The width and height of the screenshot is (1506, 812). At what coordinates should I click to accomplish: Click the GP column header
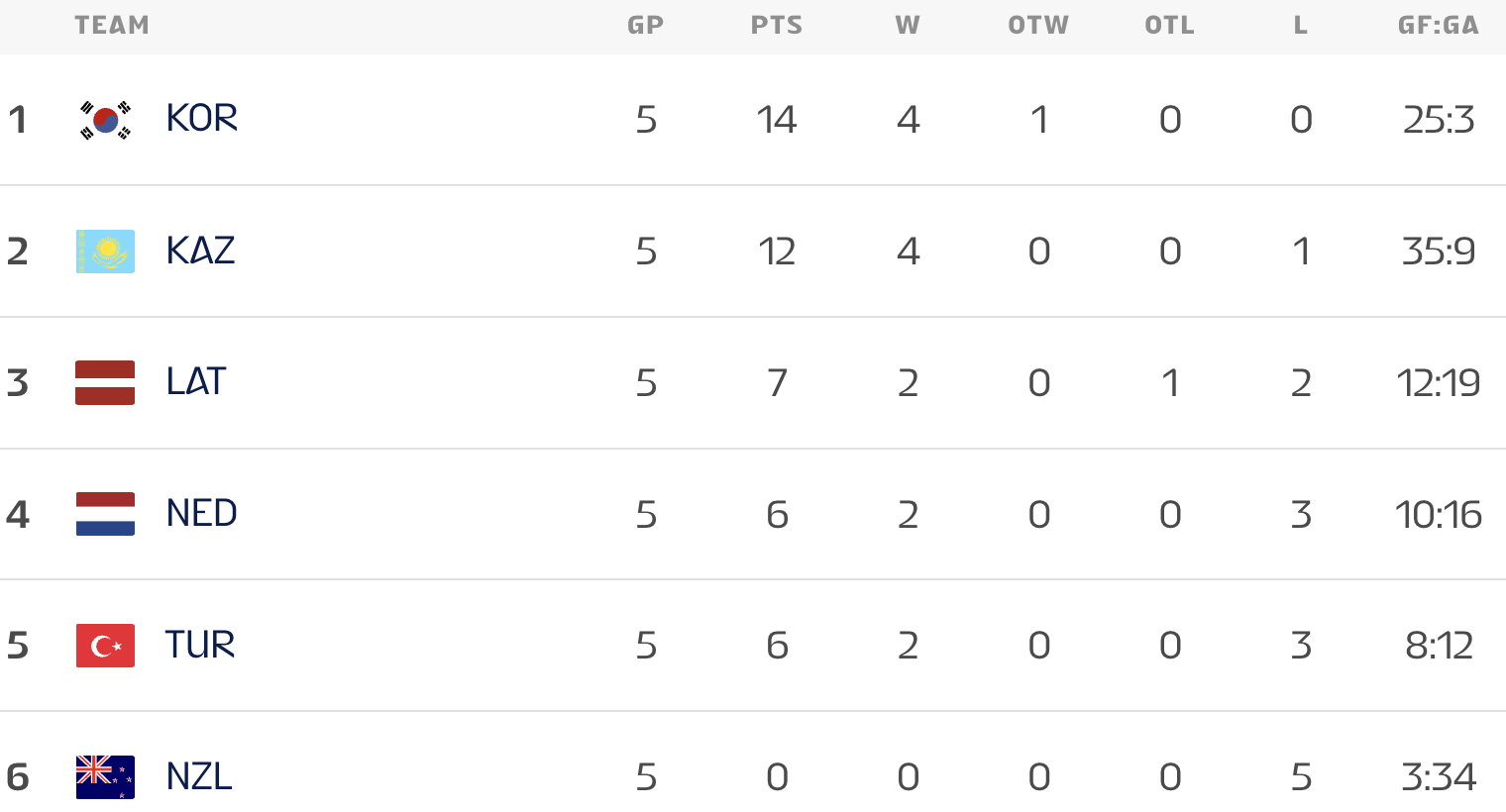pyautogui.click(x=646, y=26)
